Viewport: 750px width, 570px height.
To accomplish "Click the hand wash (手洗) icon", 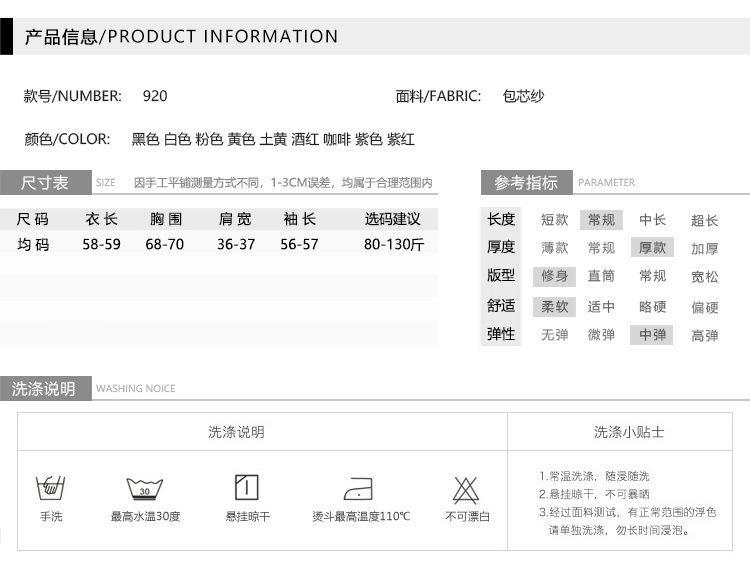I will 51,488.
